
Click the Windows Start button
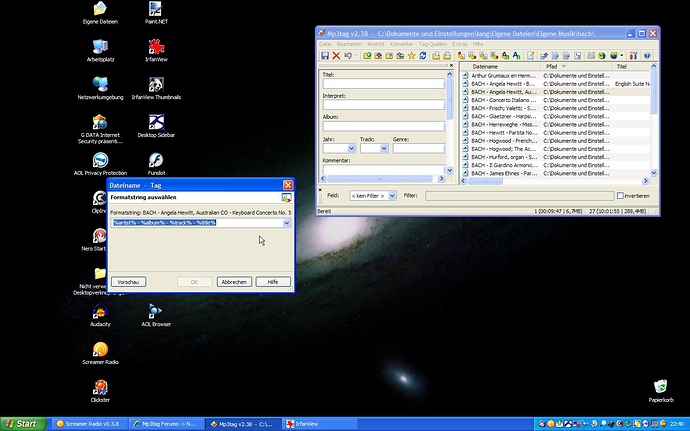pyautogui.click(x=23, y=424)
